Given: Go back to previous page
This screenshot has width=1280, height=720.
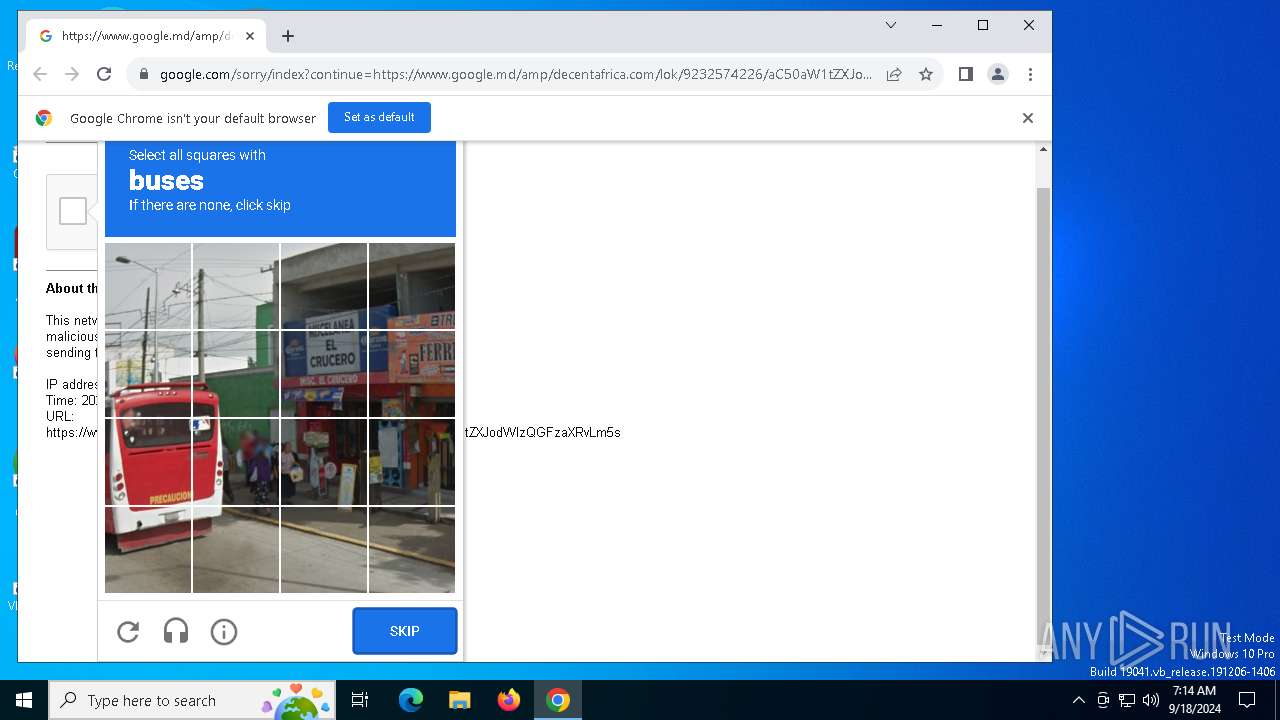Looking at the screenshot, I should pyautogui.click(x=40, y=74).
